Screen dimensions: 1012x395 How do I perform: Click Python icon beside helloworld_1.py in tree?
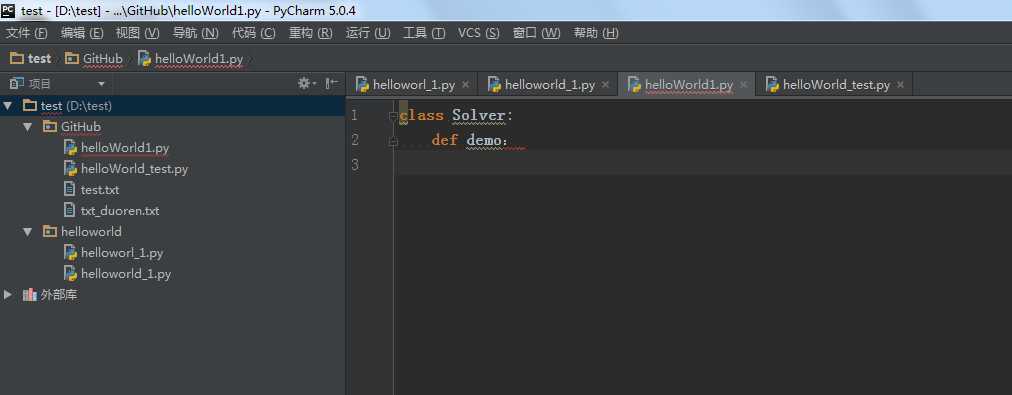point(70,273)
